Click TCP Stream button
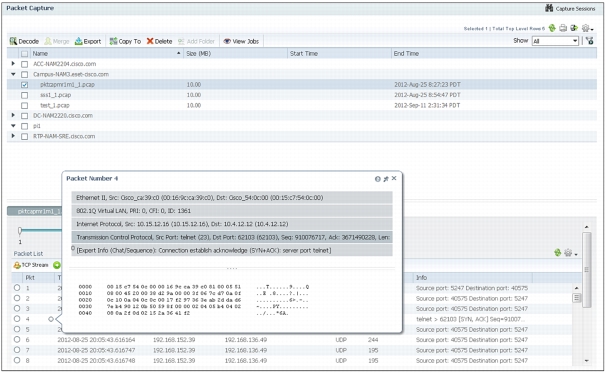The image size is (607, 373). pos(31,265)
